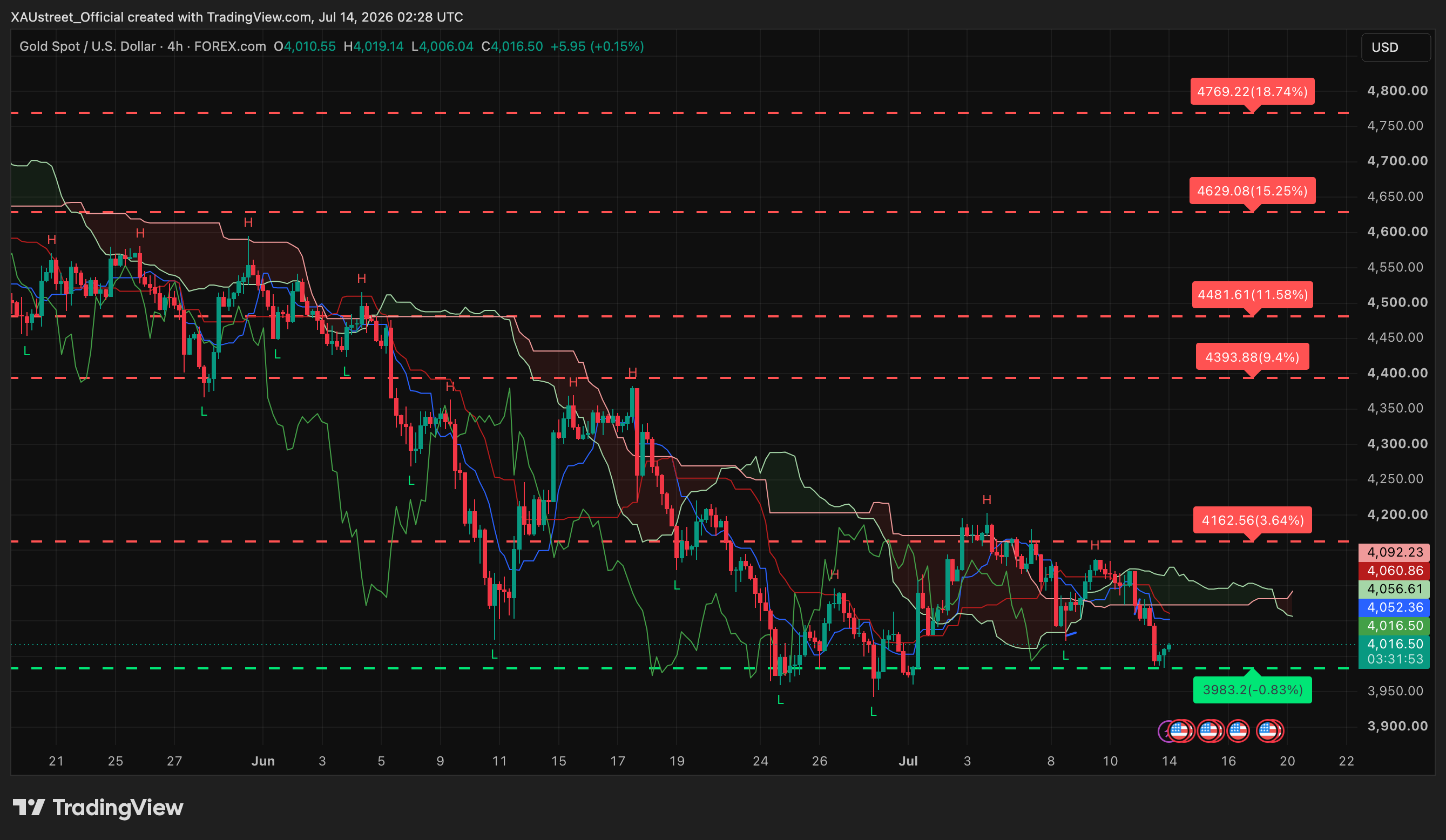Click the light green 4,056.61 price tag
This screenshot has width=1446, height=840.
(x=1395, y=588)
